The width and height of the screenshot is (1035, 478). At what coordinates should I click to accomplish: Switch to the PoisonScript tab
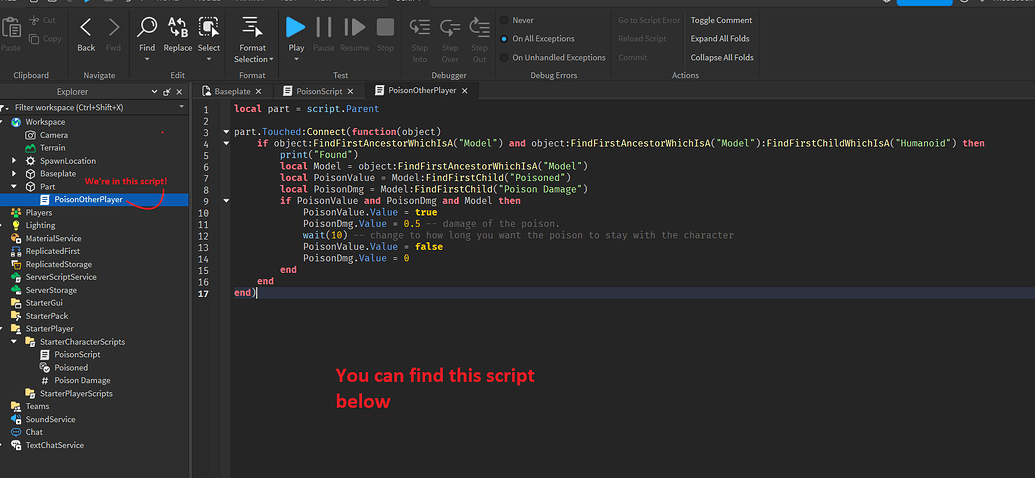pos(312,91)
